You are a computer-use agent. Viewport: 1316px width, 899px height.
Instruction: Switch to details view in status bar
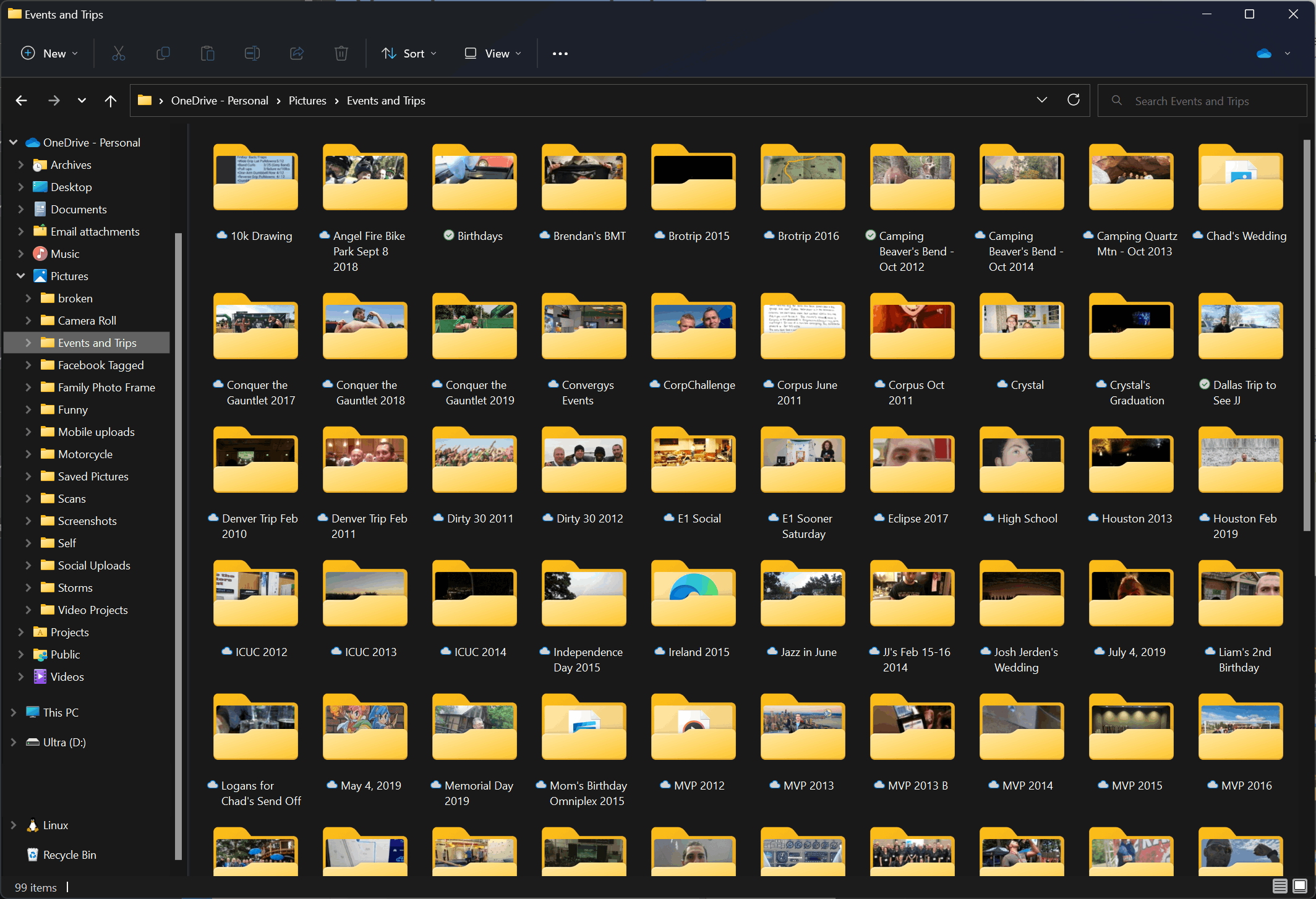pyautogui.click(x=1280, y=886)
